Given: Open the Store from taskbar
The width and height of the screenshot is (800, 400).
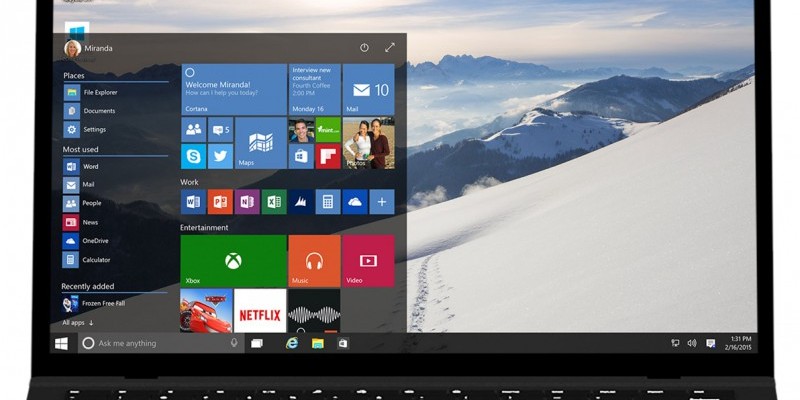Looking at the screenshot, I should point(343,343).
